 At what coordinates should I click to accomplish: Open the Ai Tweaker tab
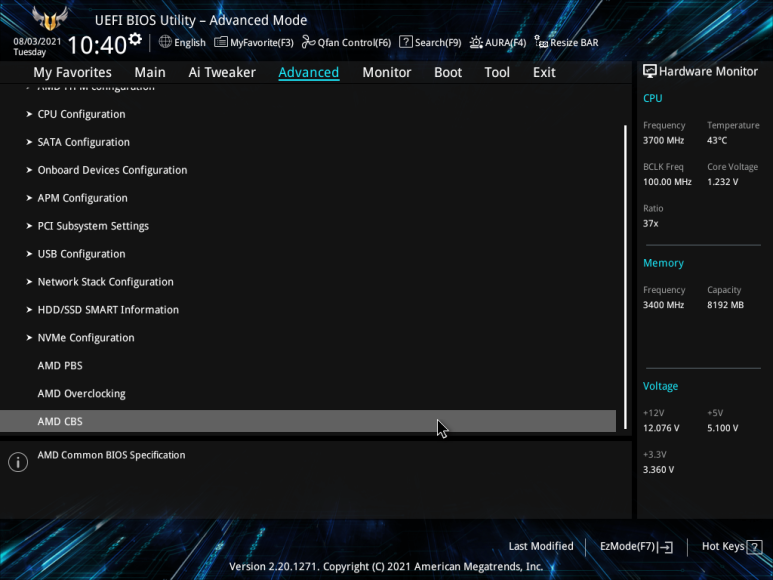click(x=222, y=72)
